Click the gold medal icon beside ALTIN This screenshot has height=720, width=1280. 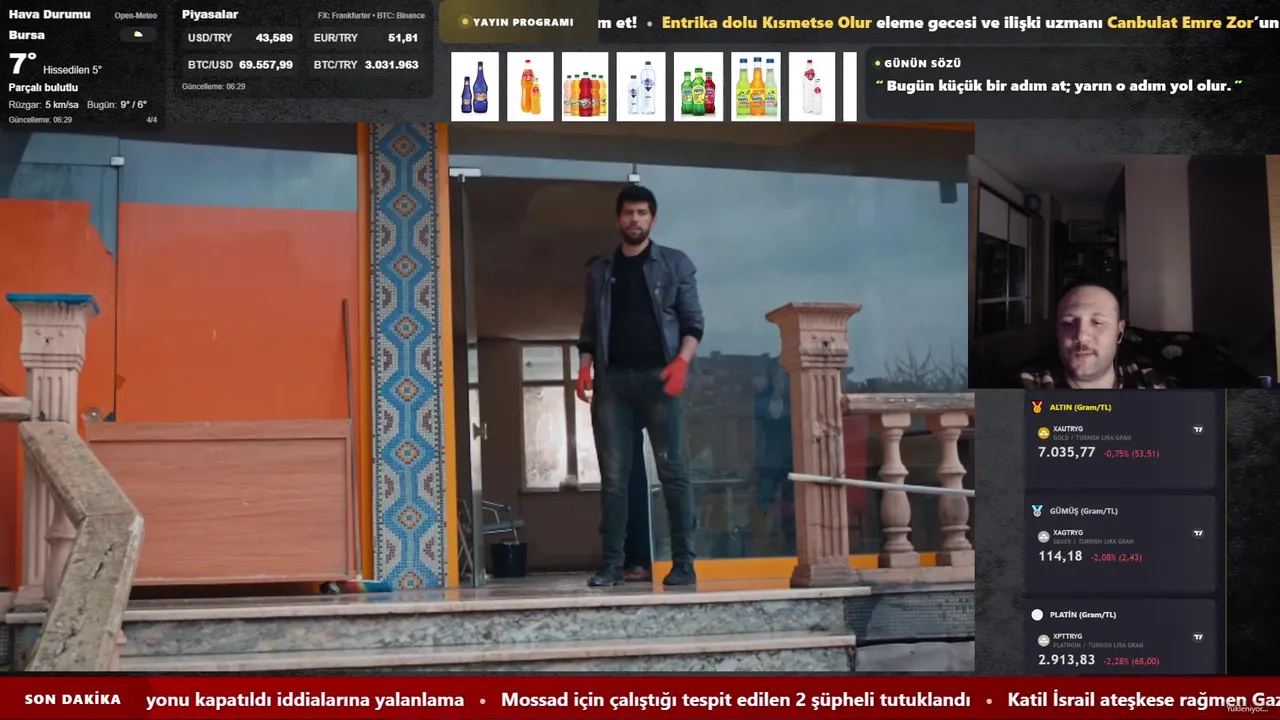coord(1037,407)
